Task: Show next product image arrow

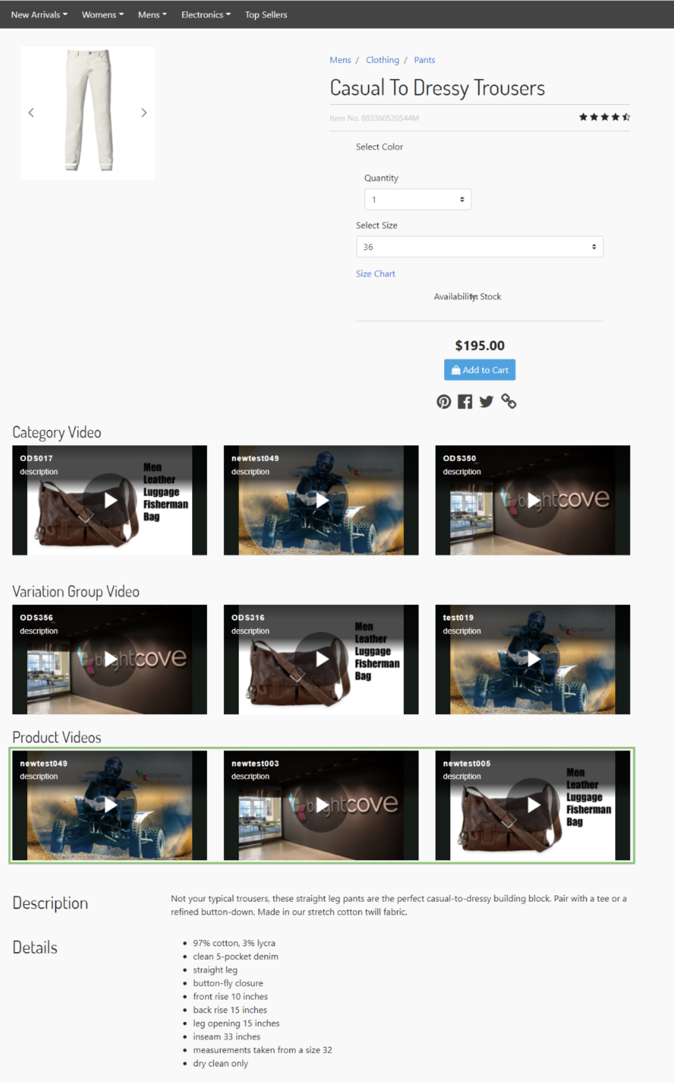Action: 144,113
